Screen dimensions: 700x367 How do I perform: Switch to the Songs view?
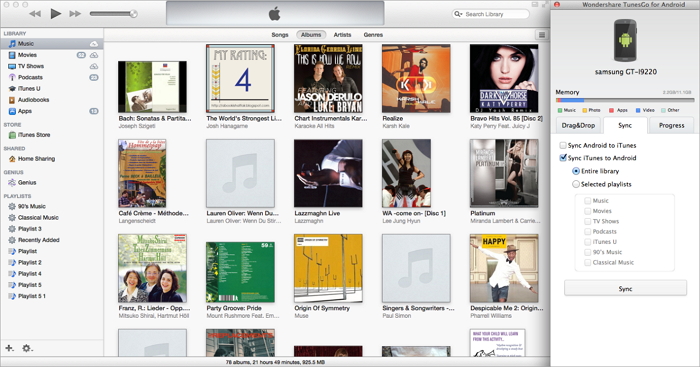click(x=280, y=35)
